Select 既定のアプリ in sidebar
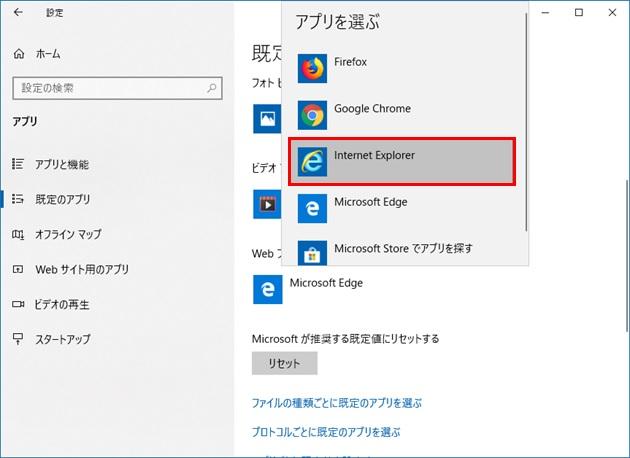Screen dimensions: 630x458 pyautogui.click(x=62, y=199)
